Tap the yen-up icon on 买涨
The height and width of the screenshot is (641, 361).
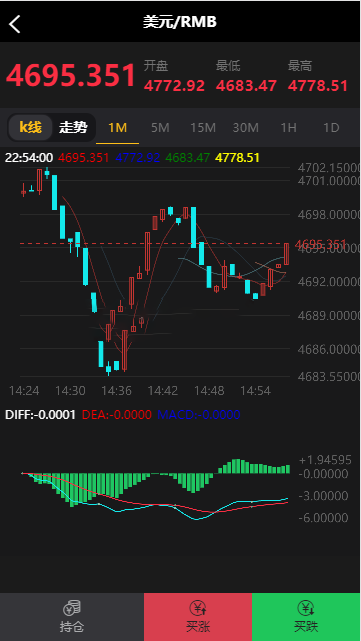pyautogui.click(x=198, y=608)
